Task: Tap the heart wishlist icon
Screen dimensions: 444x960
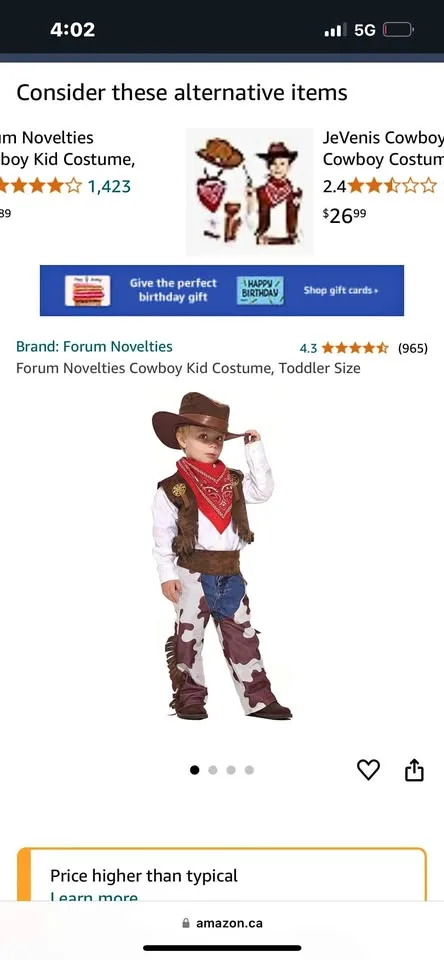Action: coord(368,770)
